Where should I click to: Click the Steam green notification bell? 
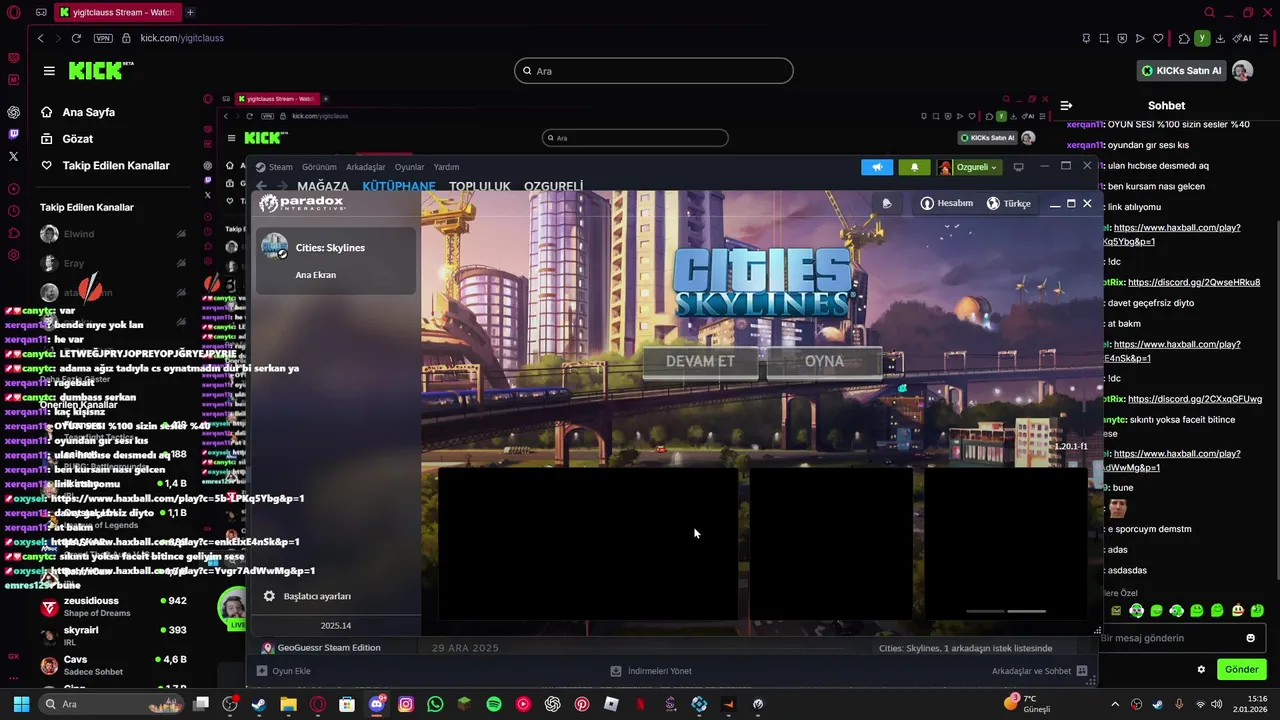tap(914, 167)
